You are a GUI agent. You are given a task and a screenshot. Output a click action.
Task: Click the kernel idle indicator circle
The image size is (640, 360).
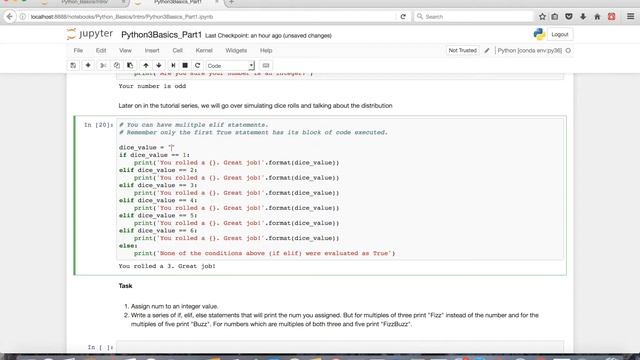point(568,51)
